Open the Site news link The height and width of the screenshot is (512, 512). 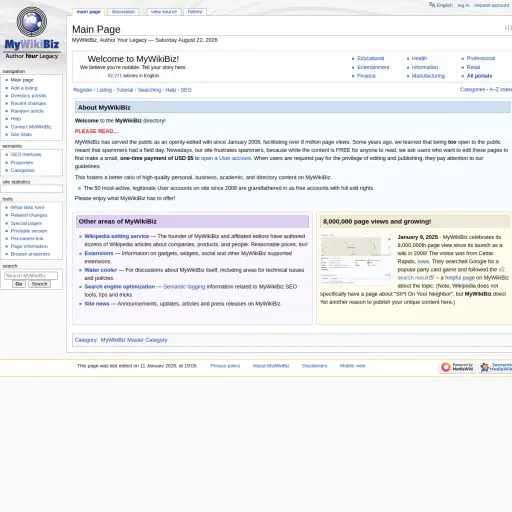[97, 304]
